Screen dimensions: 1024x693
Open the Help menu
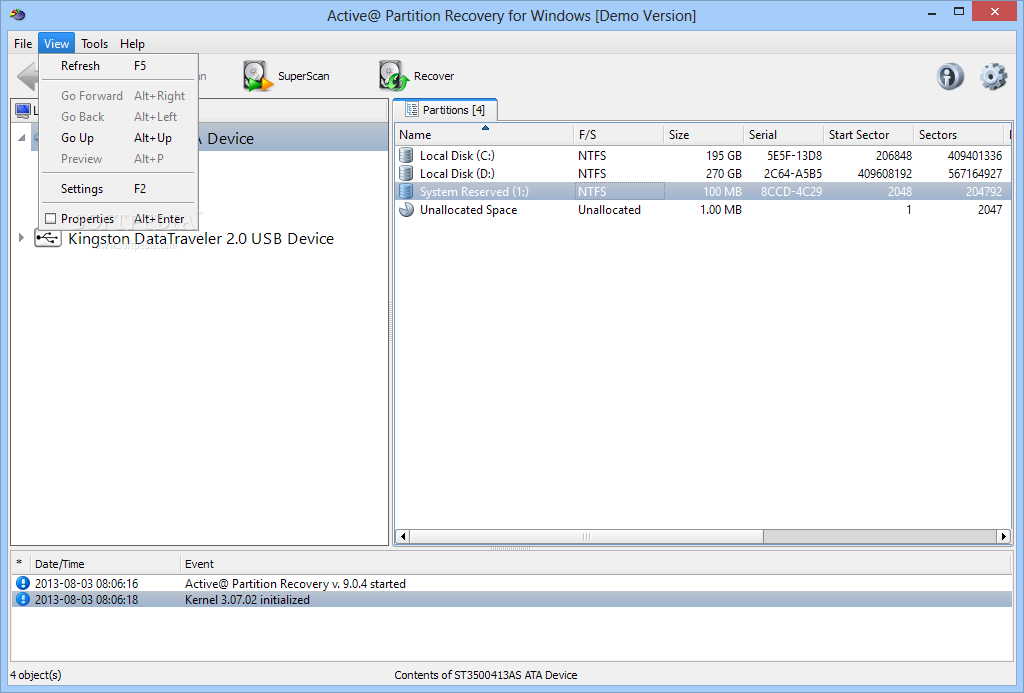tap(132, 44)
